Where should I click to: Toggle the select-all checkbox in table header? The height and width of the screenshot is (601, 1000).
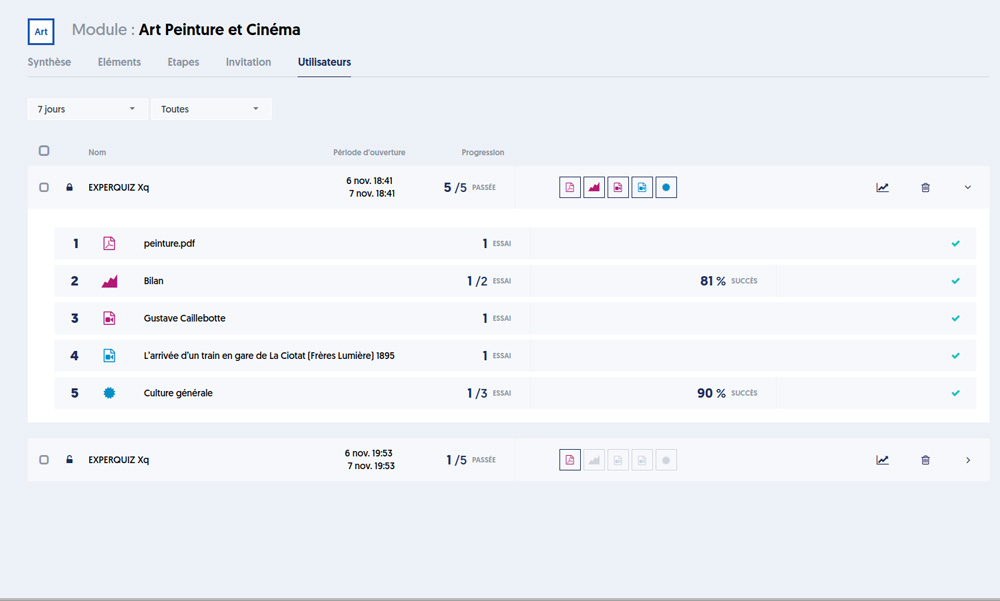point(44,151)
